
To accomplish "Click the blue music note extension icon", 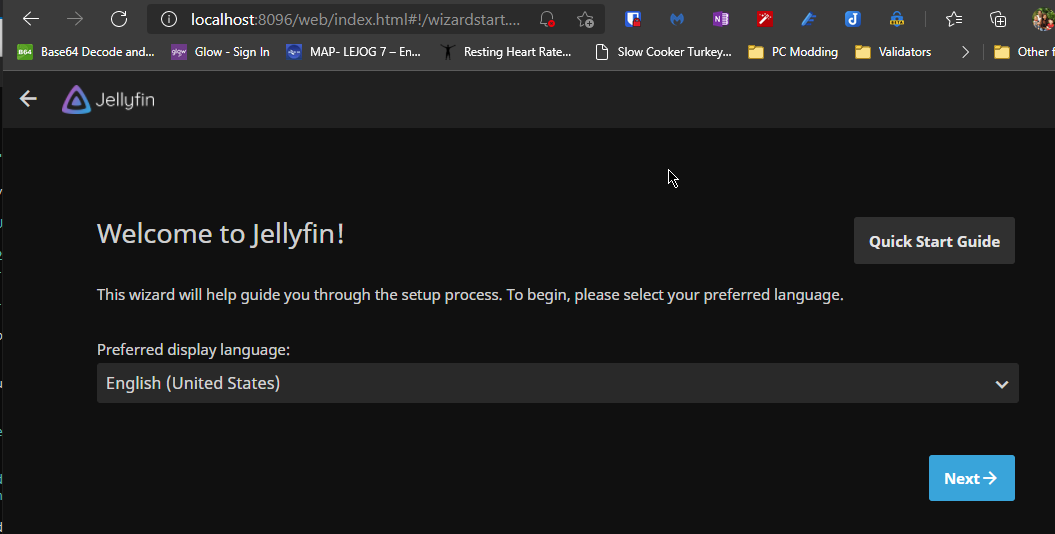I will (x=852, y=19).
